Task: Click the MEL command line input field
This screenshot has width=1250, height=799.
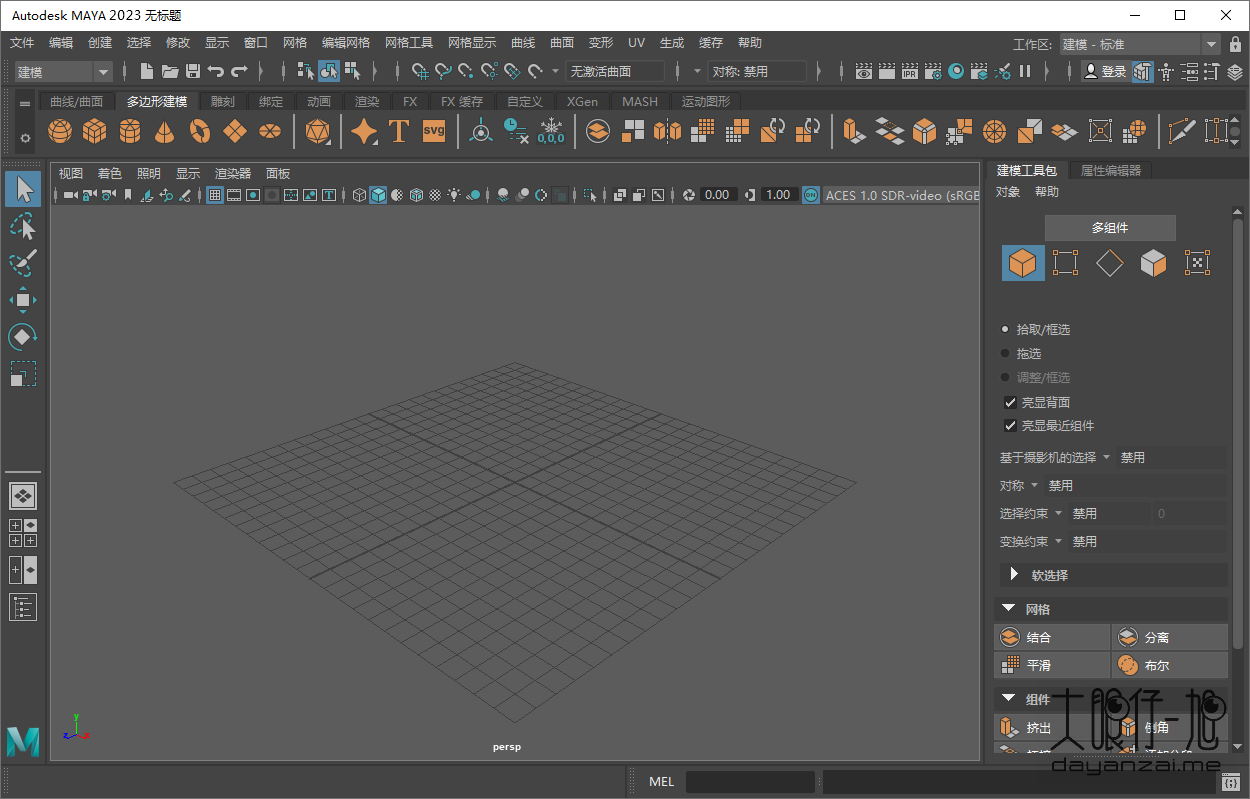Action: [x=750, y=782]
